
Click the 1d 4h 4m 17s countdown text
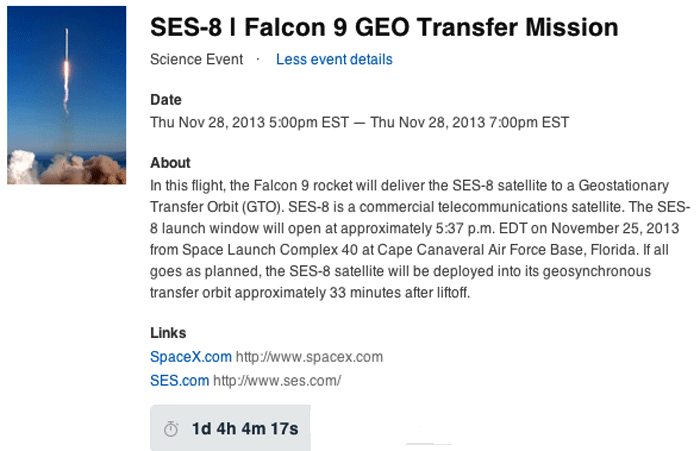pyautogui.click(x=245, y=429)
